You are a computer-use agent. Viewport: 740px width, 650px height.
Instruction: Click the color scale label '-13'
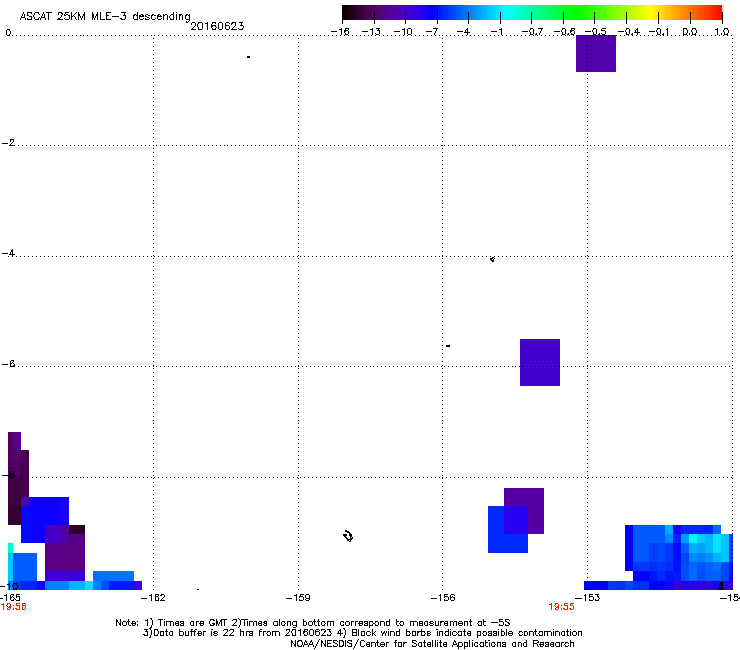pyautogui.click(x=371, y=32)
